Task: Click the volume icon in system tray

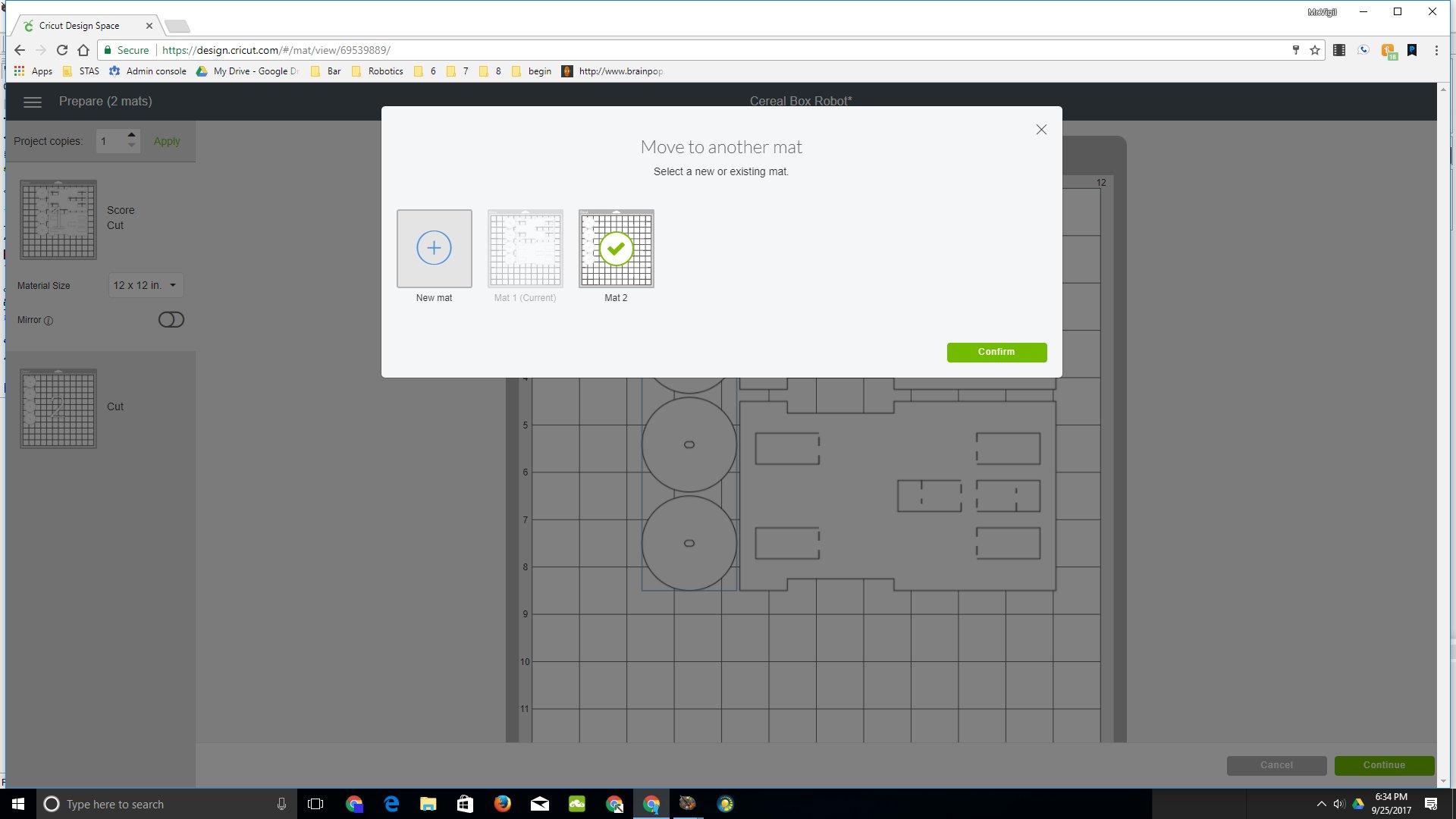Action: 1339,804
